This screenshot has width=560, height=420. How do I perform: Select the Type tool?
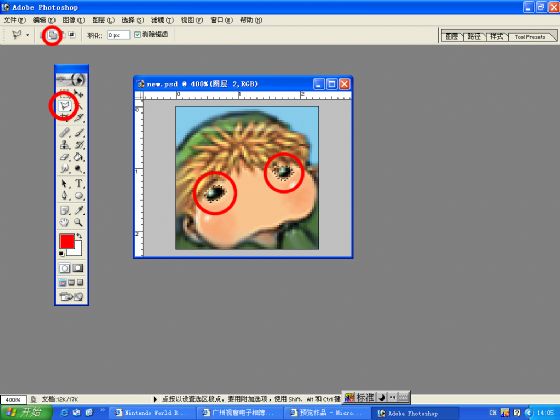point(79,184)
